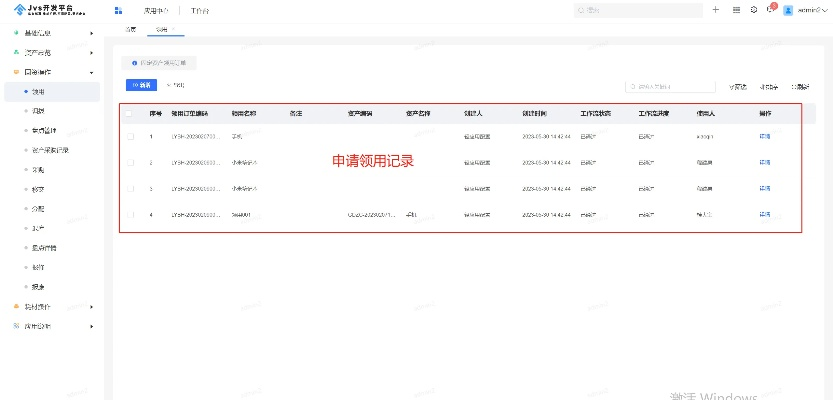833x400 pixels.
Task: Click the orange 耗材 sidebar icon
Action: point(16,307)
